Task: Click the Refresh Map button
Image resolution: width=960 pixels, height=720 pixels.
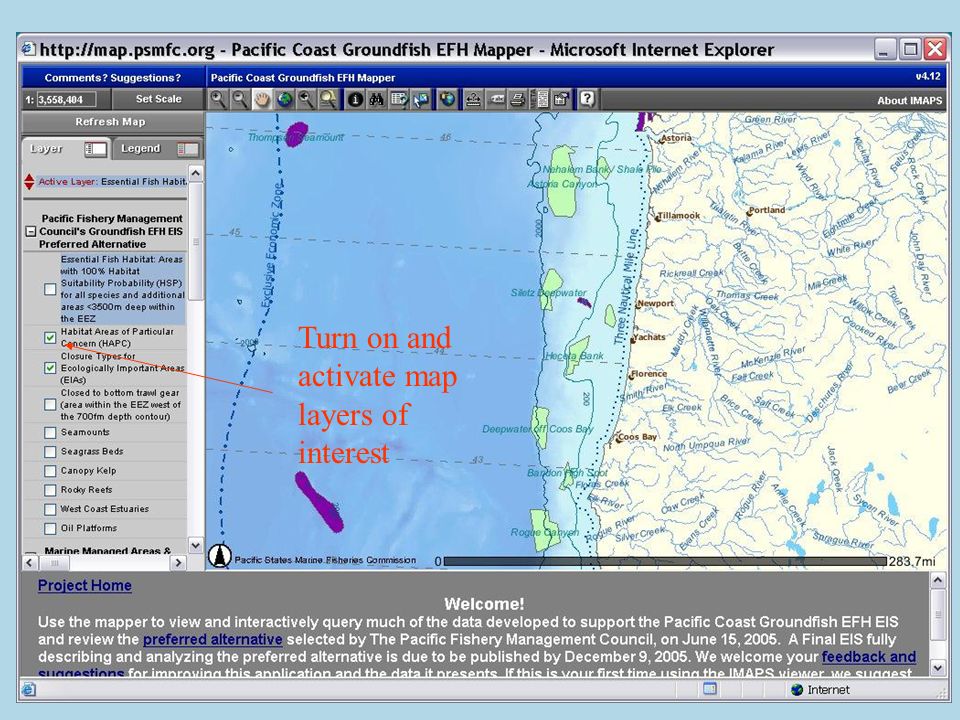Action: coord(111,122)
